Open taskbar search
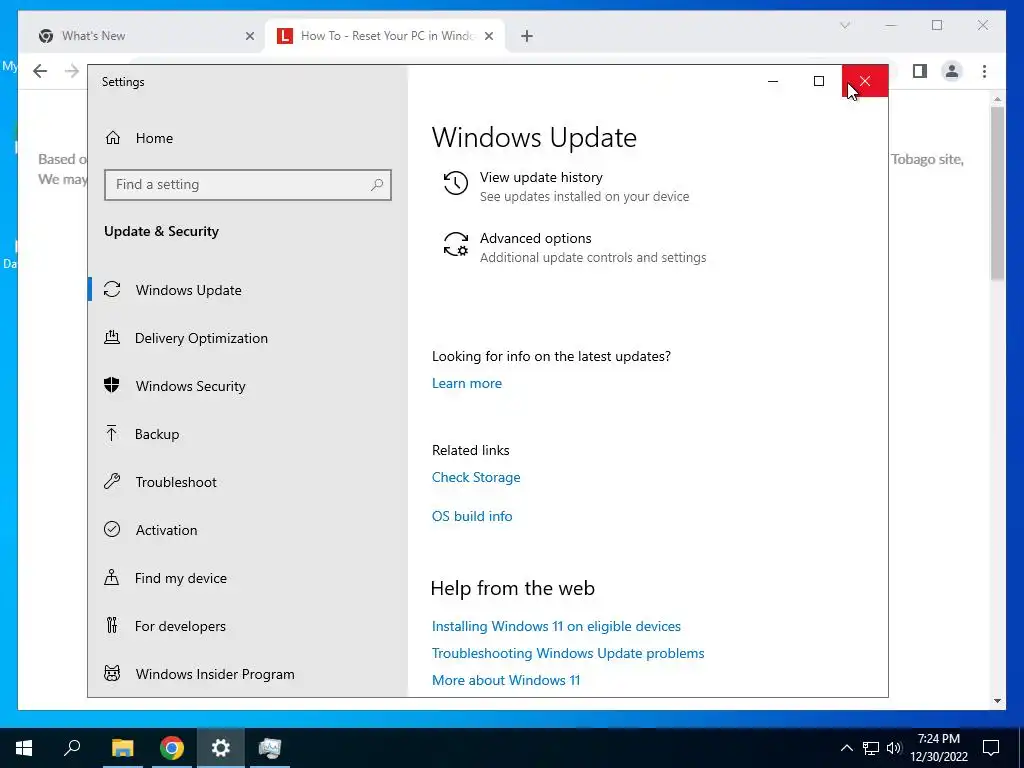This screenshot has height=768, width=1024. [x=72, y=748]
